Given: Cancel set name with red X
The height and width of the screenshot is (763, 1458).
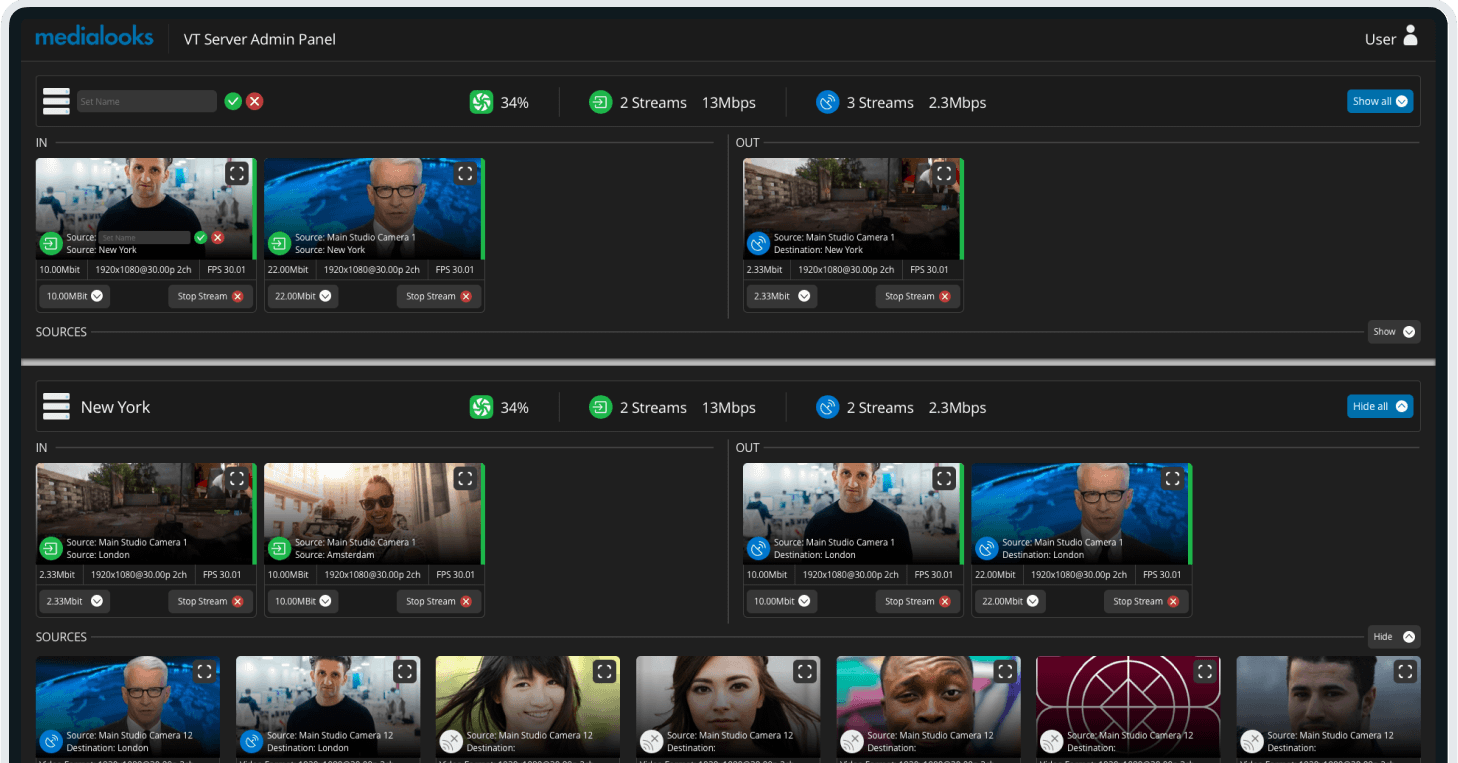Looking at the screenshot, I should pyautogui.click(x=255, y=101).
